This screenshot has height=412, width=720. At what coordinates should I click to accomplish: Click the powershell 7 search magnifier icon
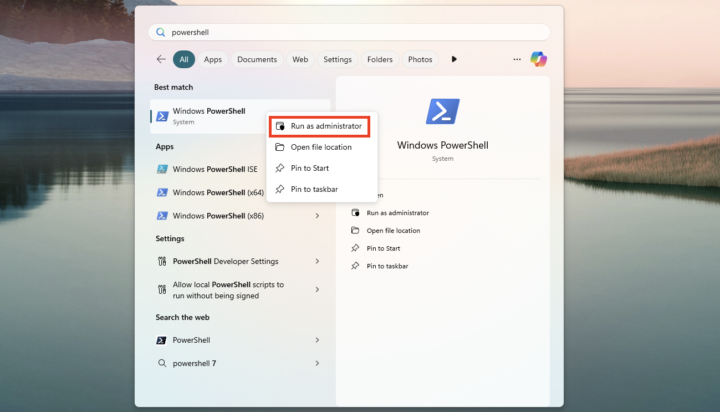click(162, 363)
